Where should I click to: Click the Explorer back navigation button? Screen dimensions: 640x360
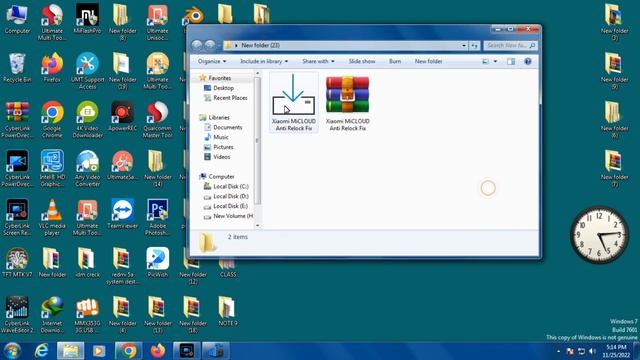click(197, 45)
